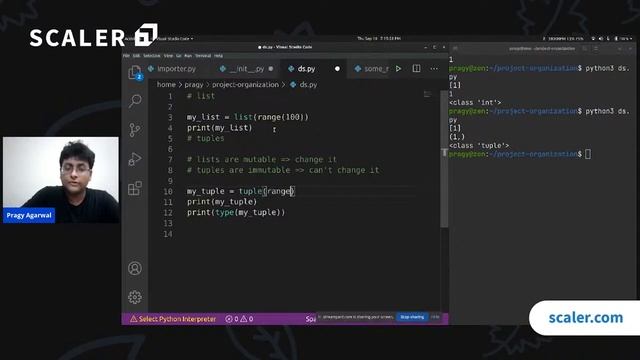Click the terminal window search icon

(584, 49)
